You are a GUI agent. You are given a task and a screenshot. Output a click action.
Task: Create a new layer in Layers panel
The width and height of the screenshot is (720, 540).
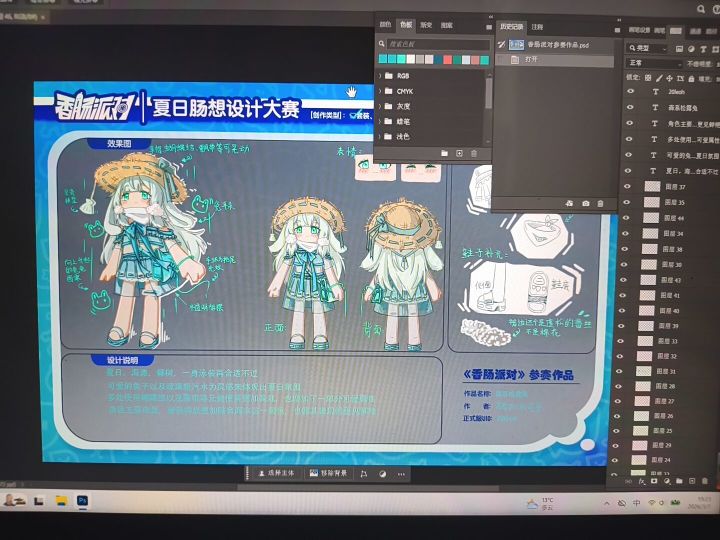click(692, 481)
